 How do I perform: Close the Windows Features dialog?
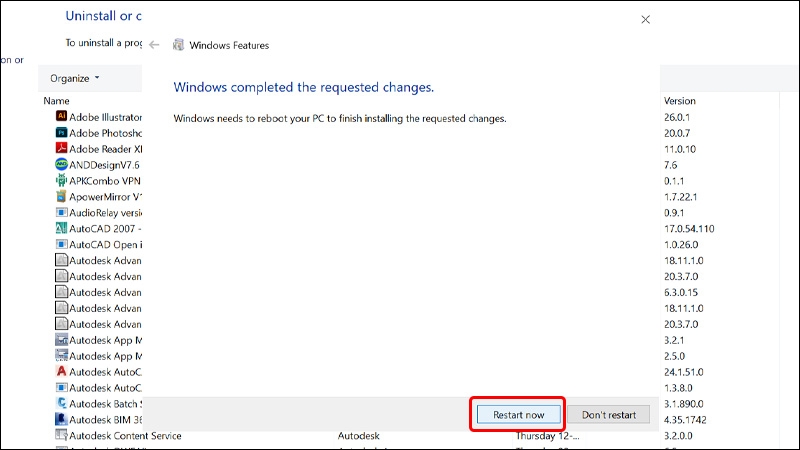click(645, 19)
